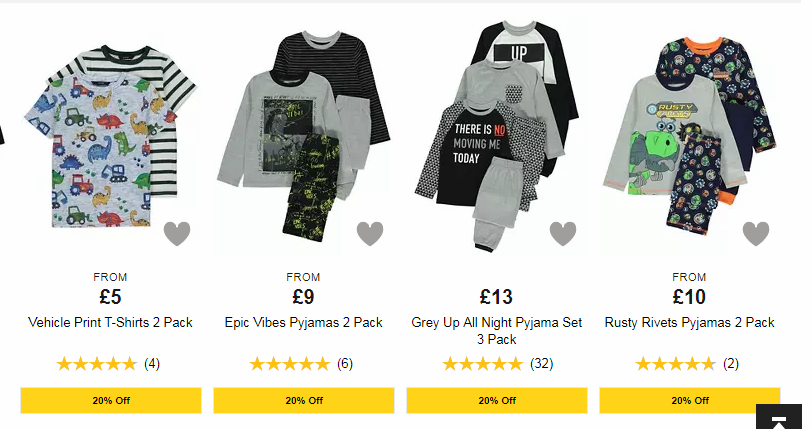Click 20% Off banner under Rusty Rivets
812x429 pixels.
690,401
